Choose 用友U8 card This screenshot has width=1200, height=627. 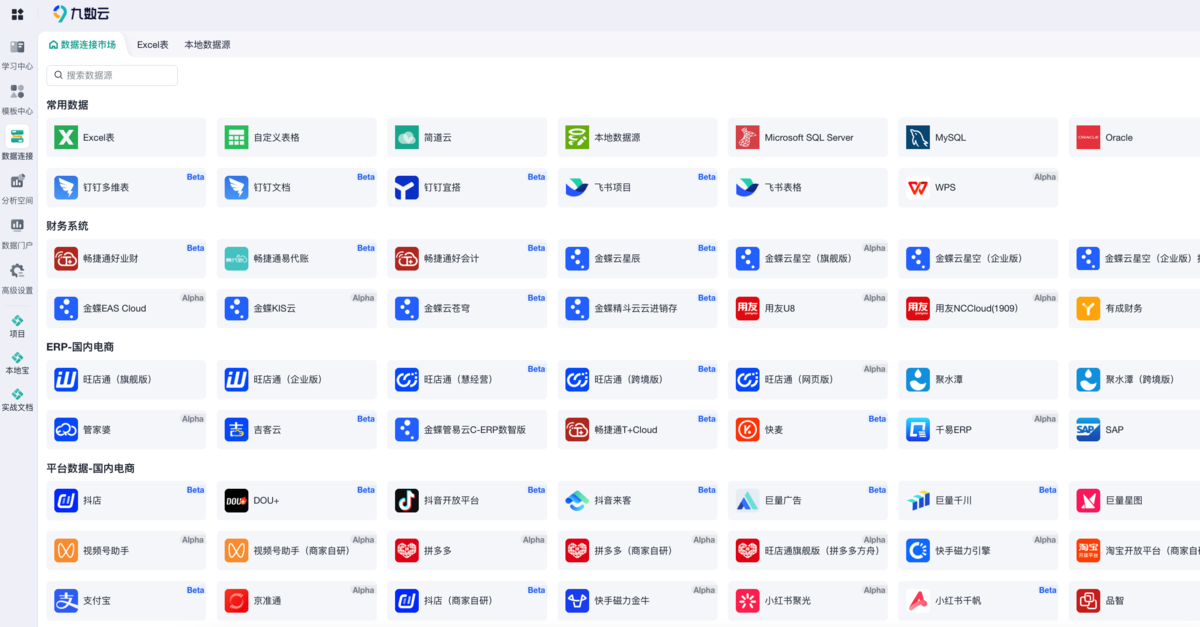[808, 309]
